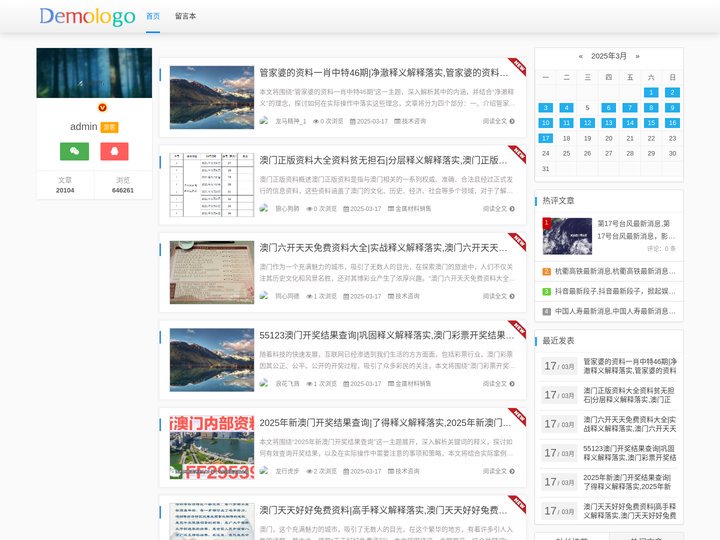720x540 pixels.
Task: Select calendar date 12
Action: coord(587,123)
